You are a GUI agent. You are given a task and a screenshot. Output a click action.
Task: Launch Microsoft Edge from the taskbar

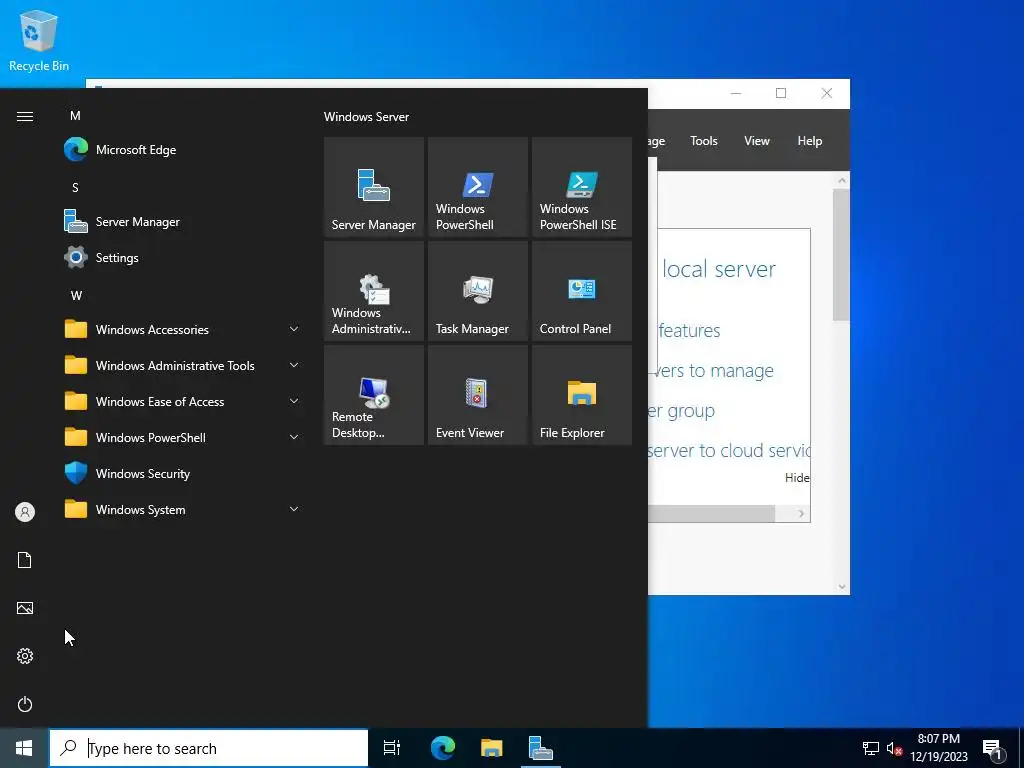pos(443,748)
